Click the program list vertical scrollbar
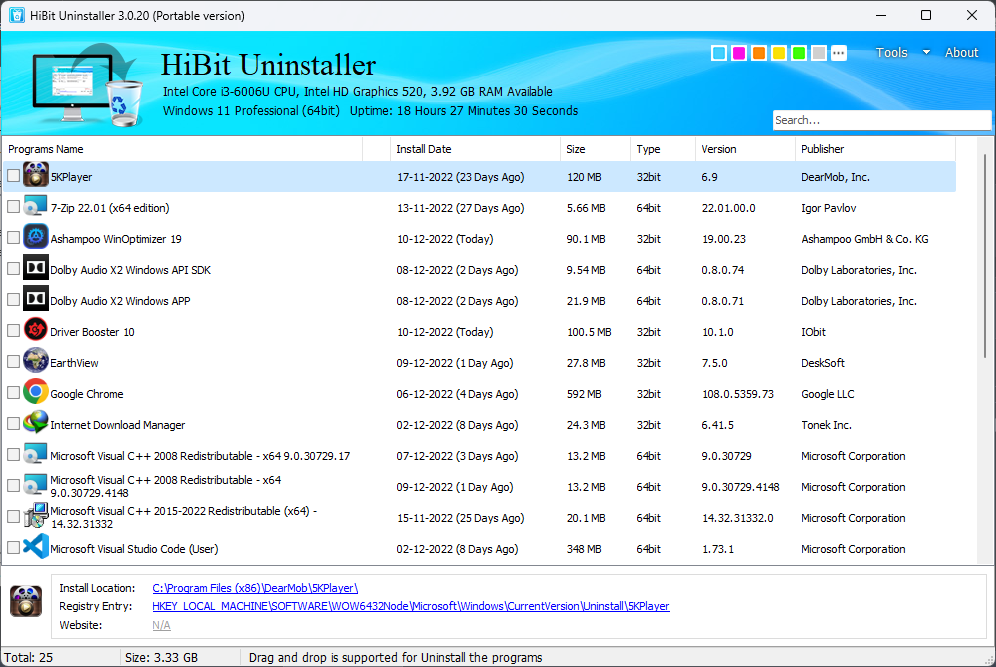The height and width of the screenshot is (667, 996). 985,254
